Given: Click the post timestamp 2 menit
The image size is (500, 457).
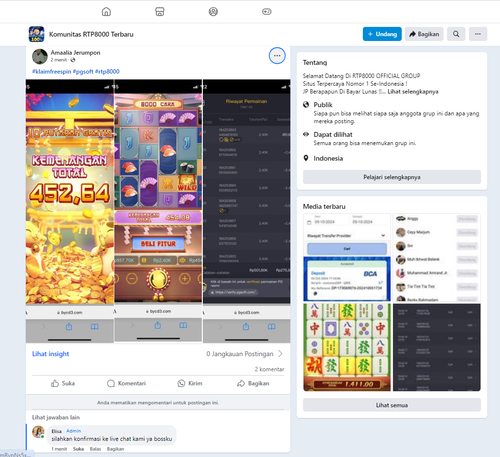Looking at the screenshot, I should click(59, 60).
